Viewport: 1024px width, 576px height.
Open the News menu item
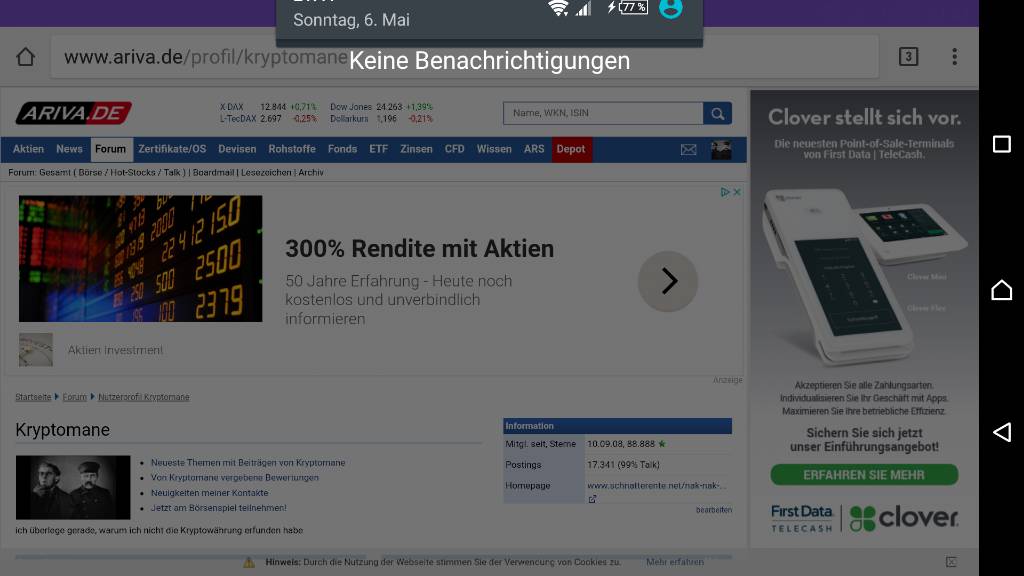[69, 149]
